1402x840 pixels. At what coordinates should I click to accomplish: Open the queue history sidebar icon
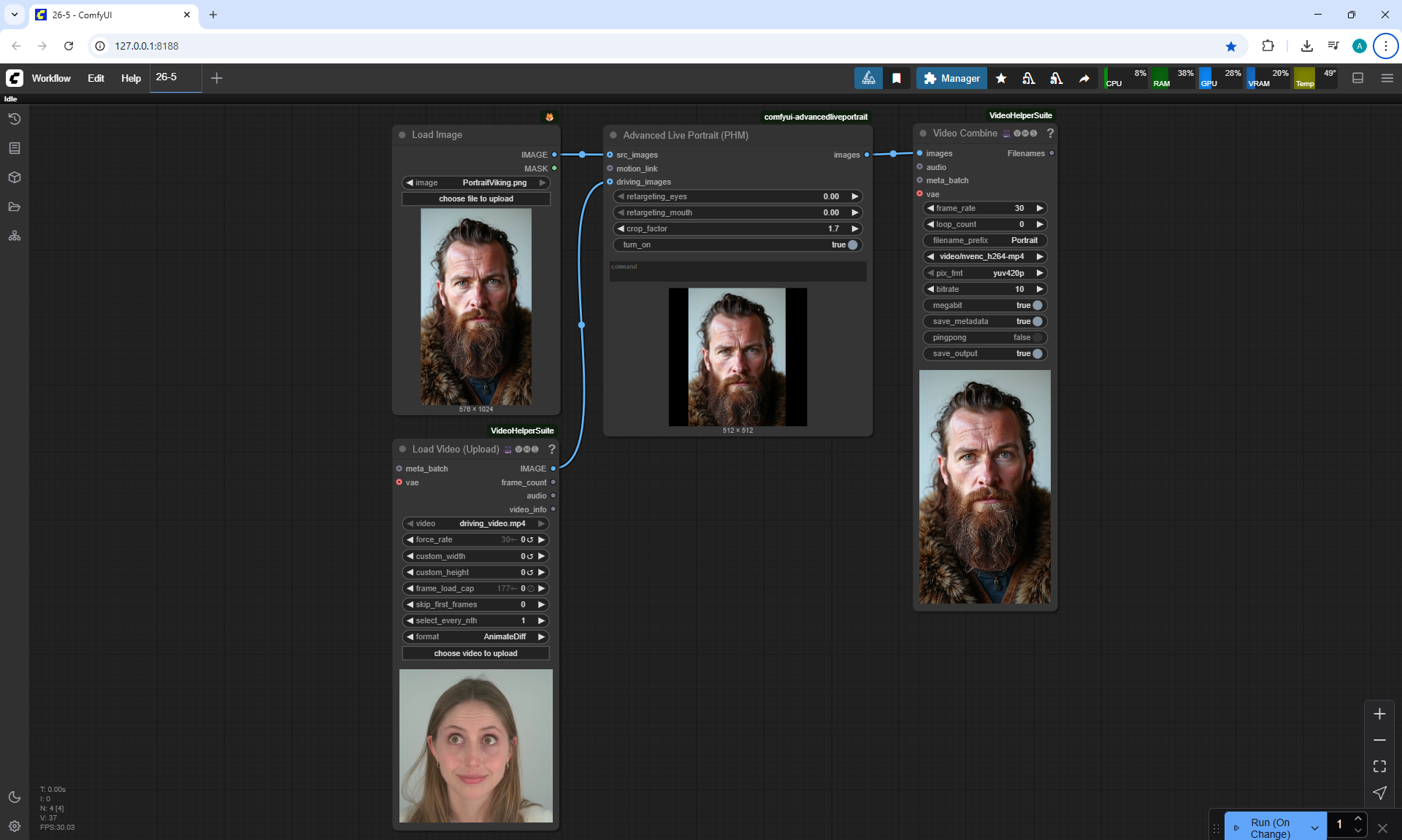tap(15, 119)
